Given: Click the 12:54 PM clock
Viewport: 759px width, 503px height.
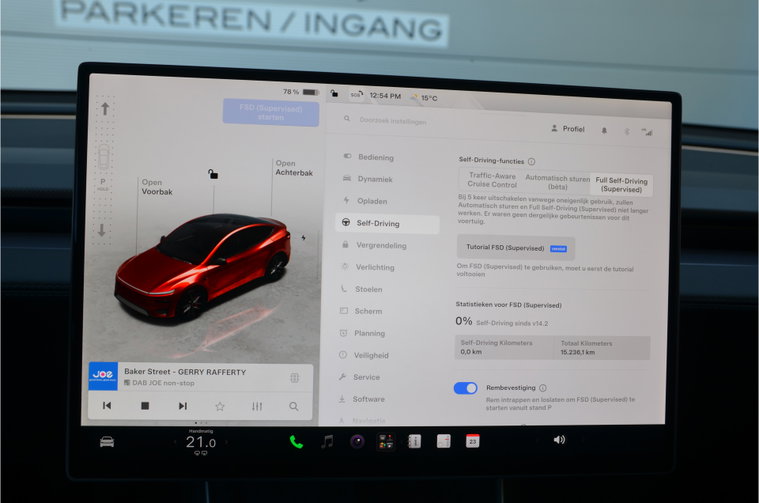Looking at the screenshot, I should click(x=385, y=96).
